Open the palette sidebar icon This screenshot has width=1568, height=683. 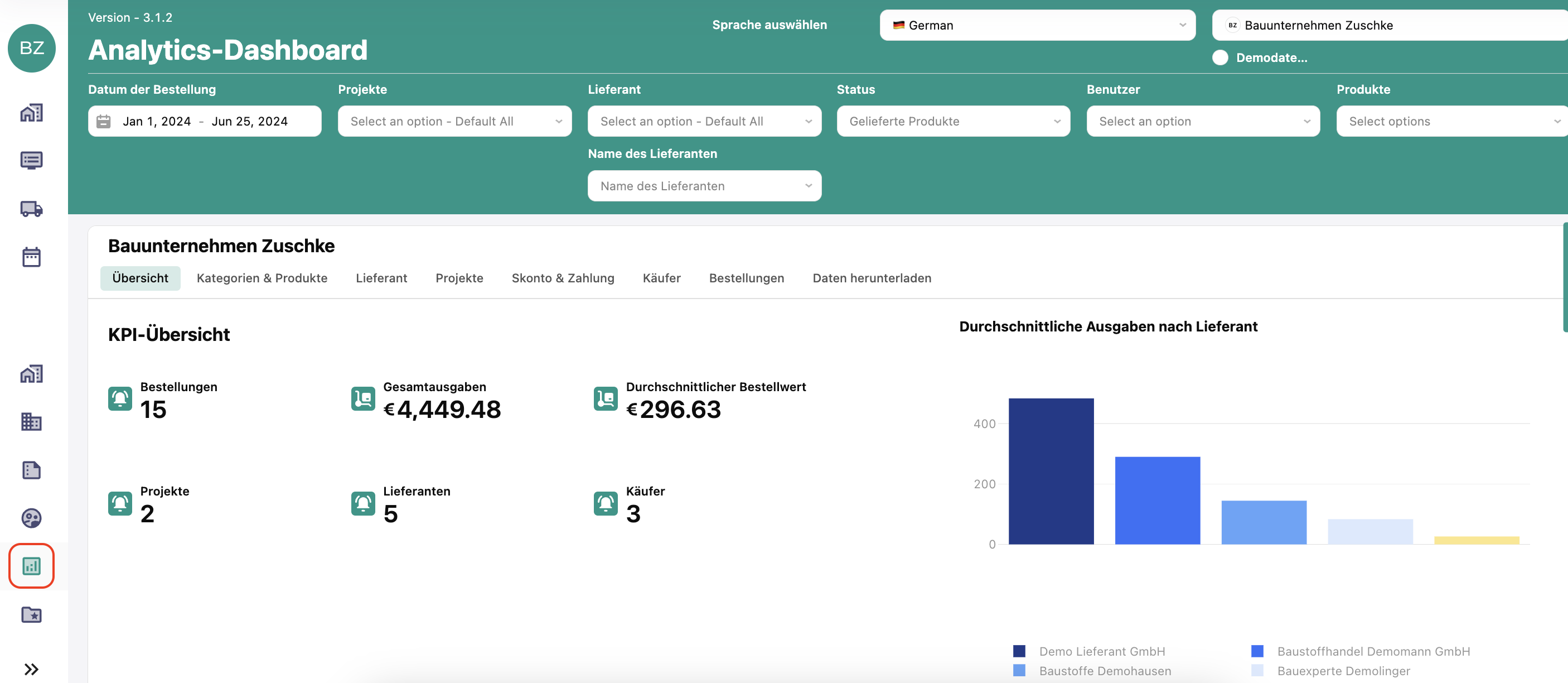pos(32,518)
